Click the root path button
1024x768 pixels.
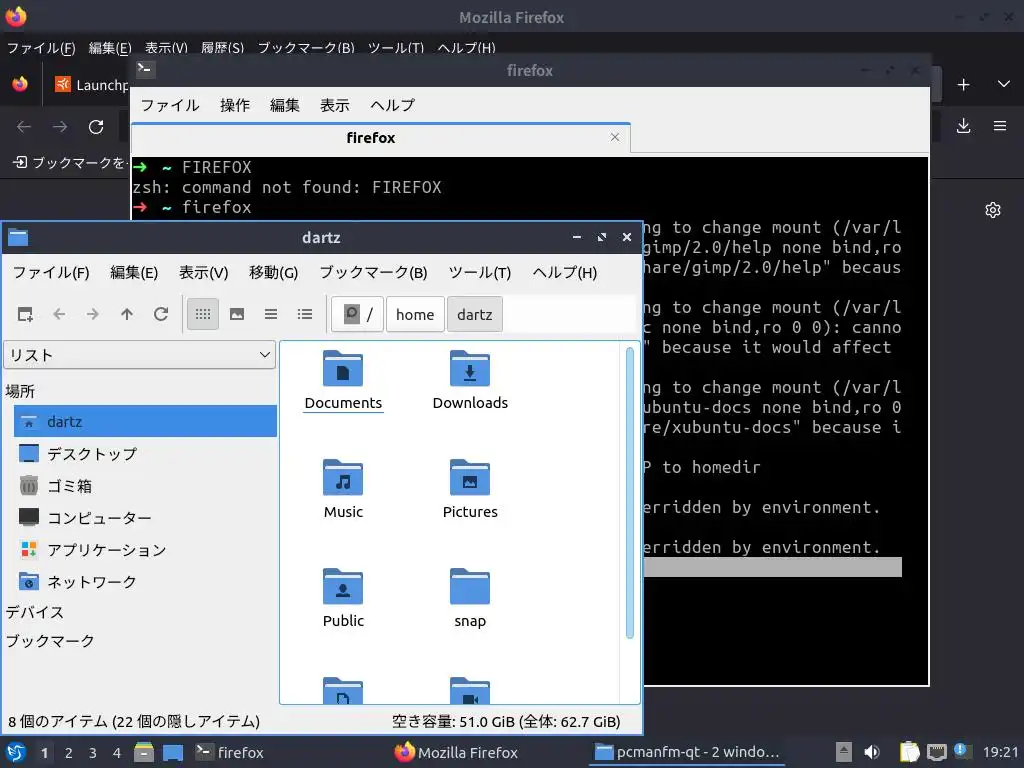[358, 314]
